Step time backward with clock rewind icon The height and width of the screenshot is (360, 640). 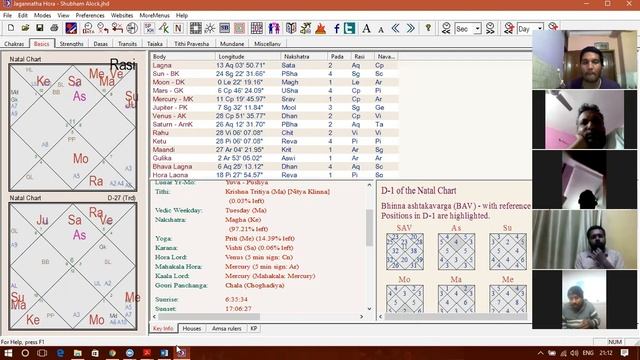coord(446,28)
